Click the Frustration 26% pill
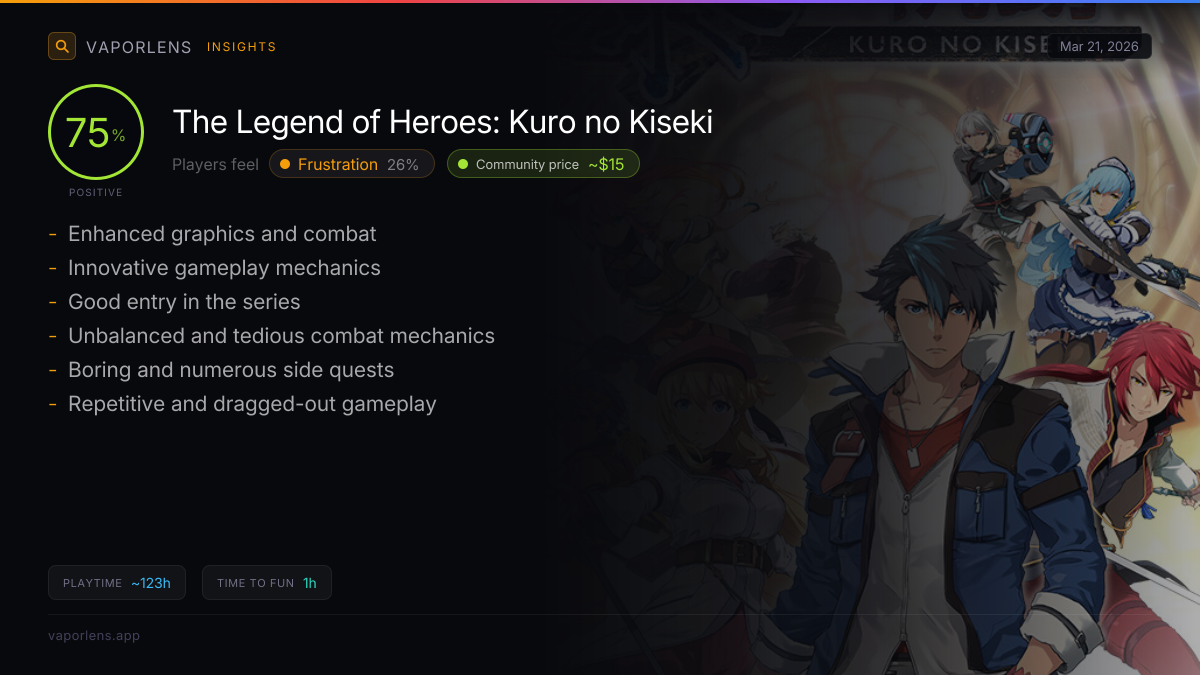The height and width of the screenshot is (675, 1200). coord(352,164)
